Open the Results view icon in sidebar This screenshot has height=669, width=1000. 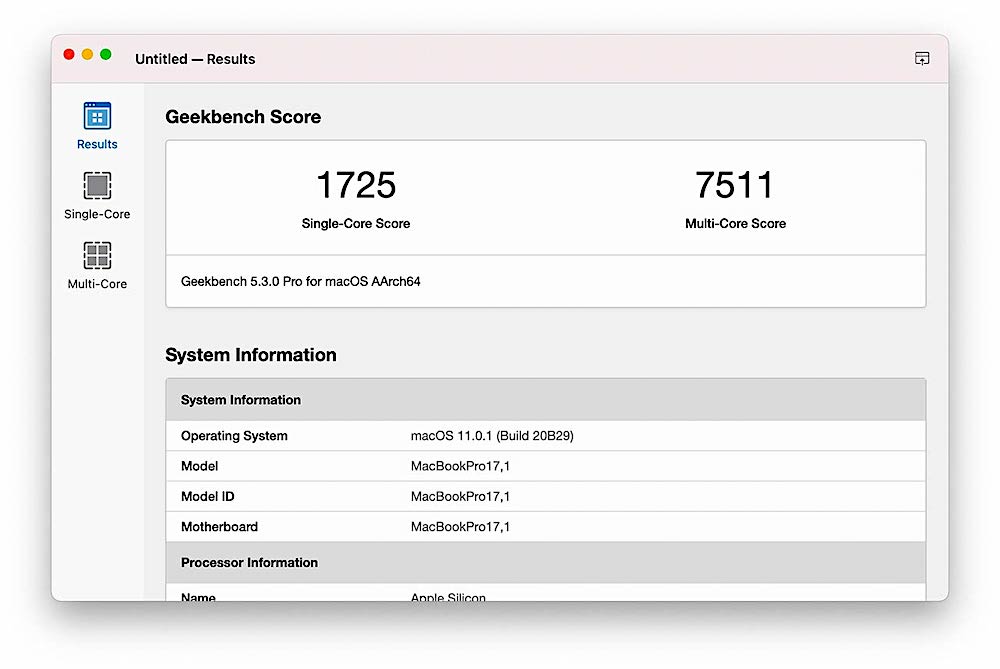tap(97, 116)
